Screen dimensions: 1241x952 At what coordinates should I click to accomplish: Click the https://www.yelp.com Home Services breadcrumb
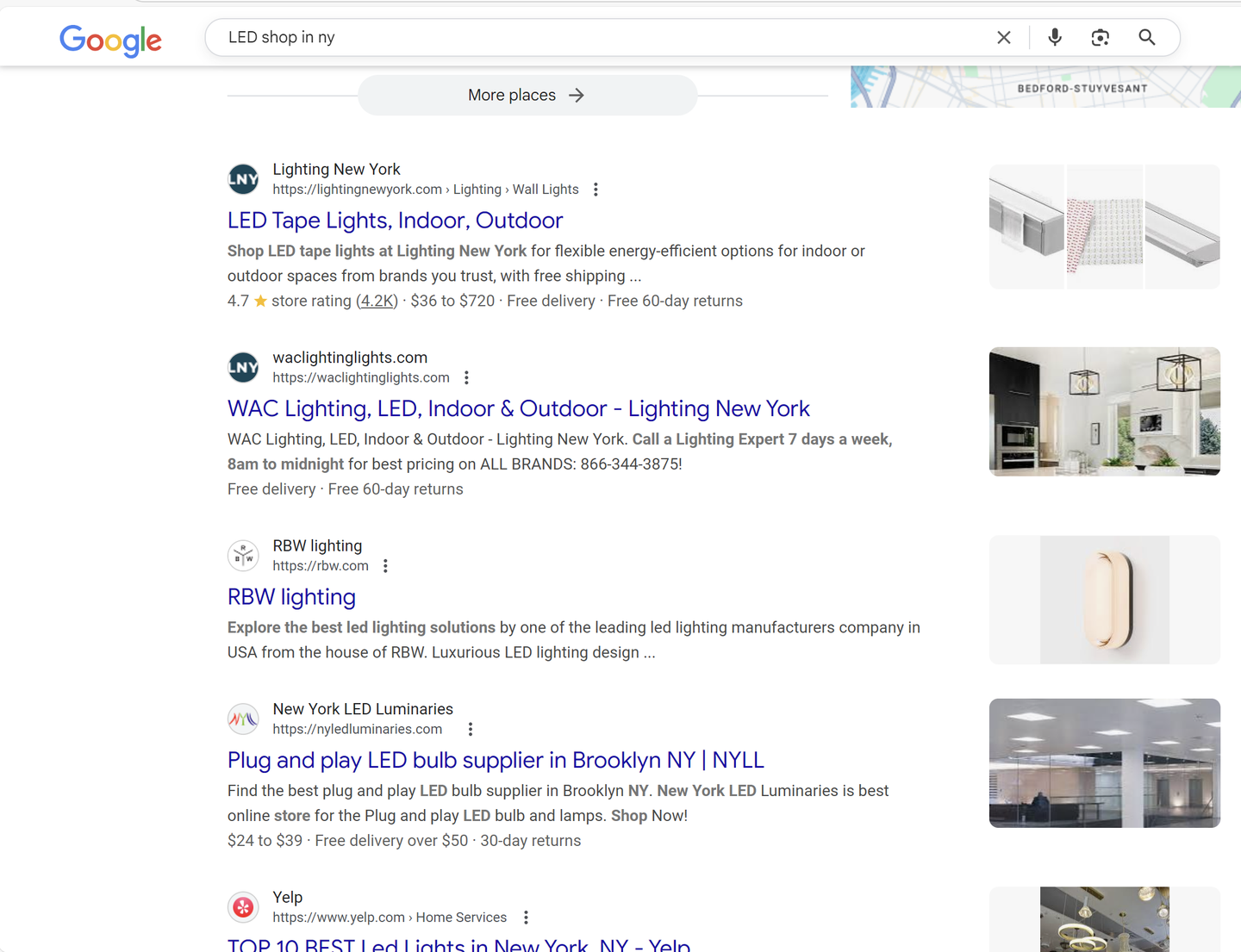click(x=390, y=918)
